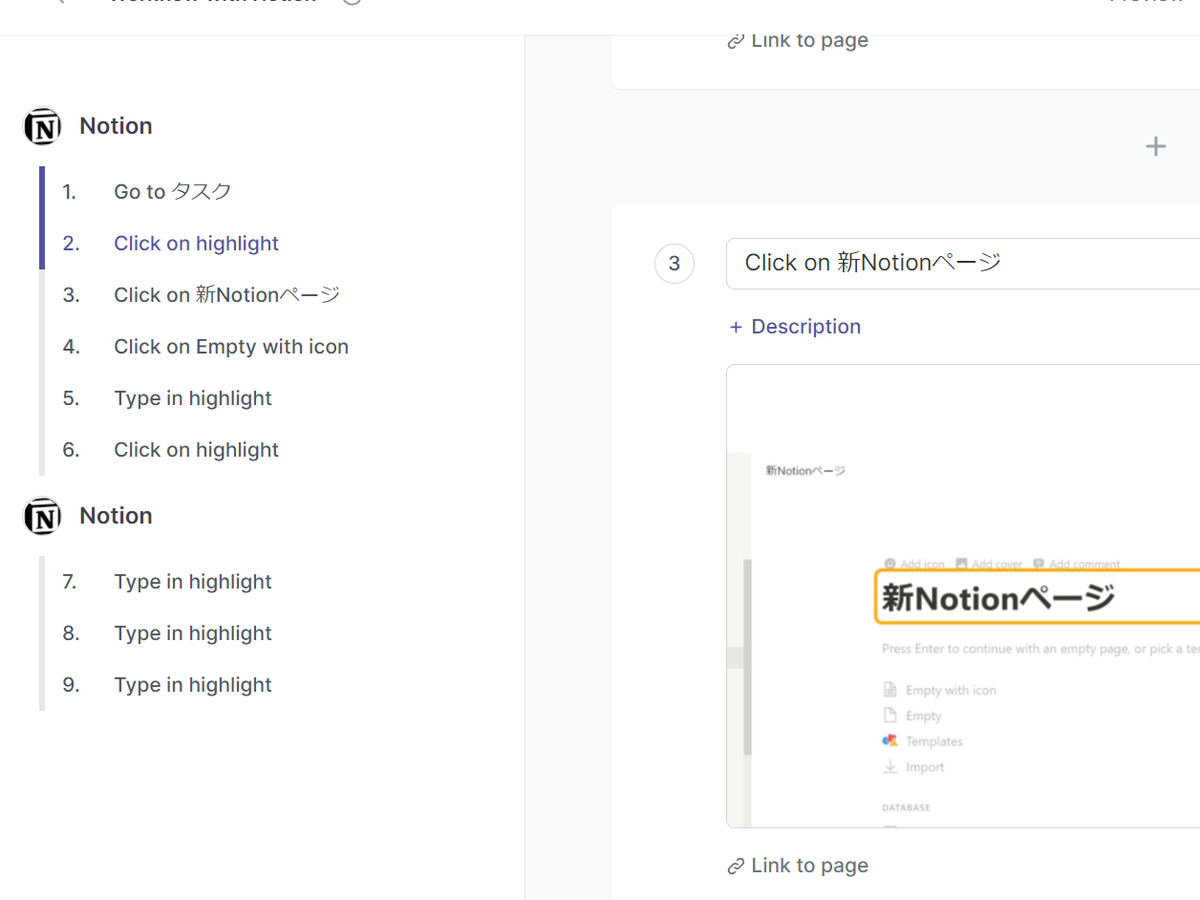Select step 6 'Click on highlight'
This screenshot has width=1200, height=900.
pyautogui.click(x=196, y=450)
